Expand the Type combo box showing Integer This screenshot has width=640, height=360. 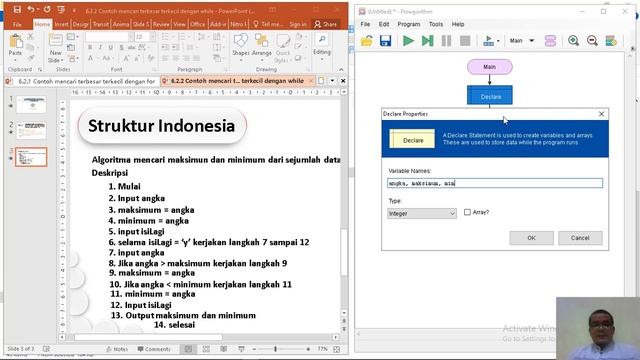(422, 213)
